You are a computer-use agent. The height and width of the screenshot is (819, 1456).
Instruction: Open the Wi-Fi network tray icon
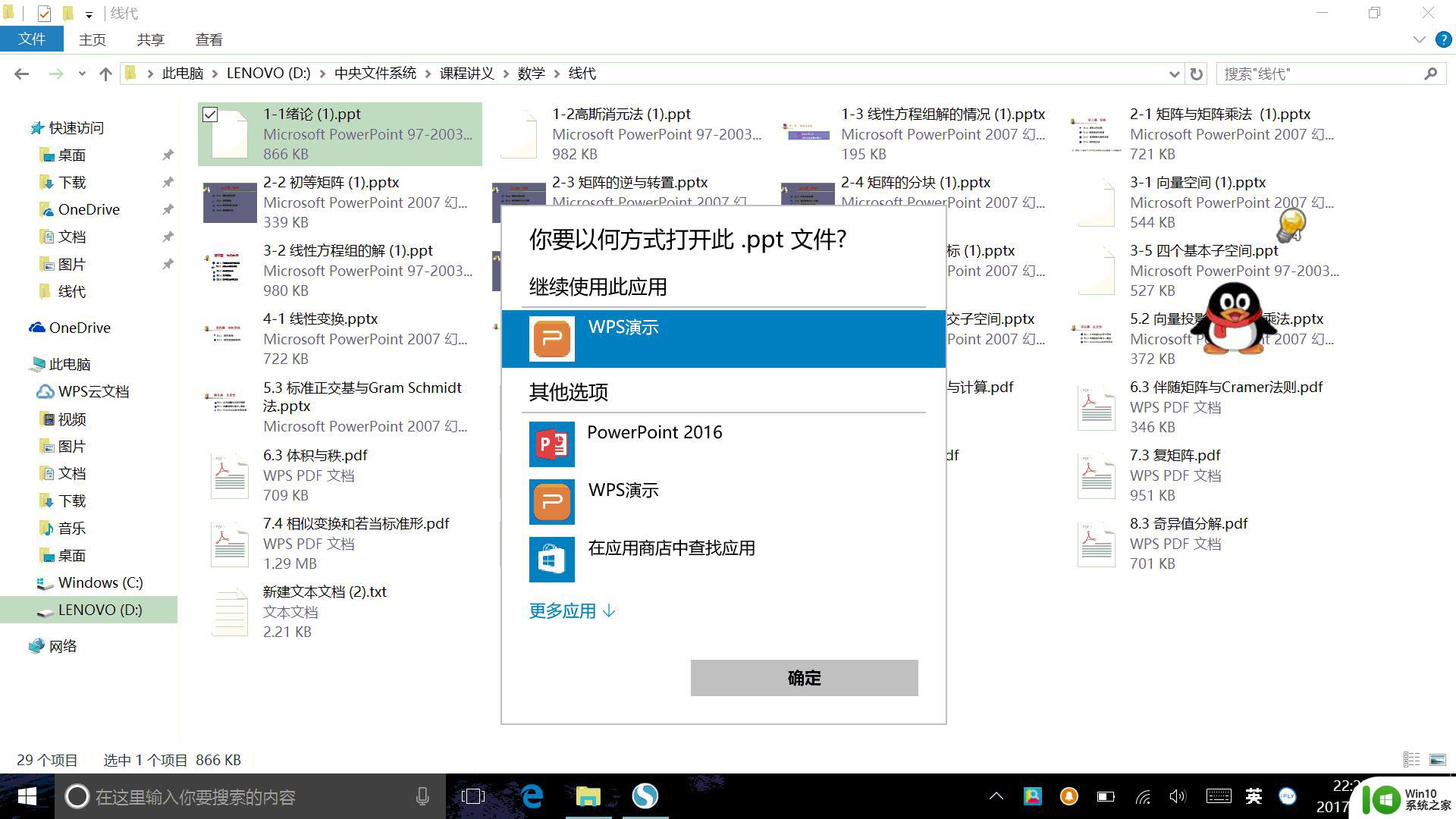1143,796
